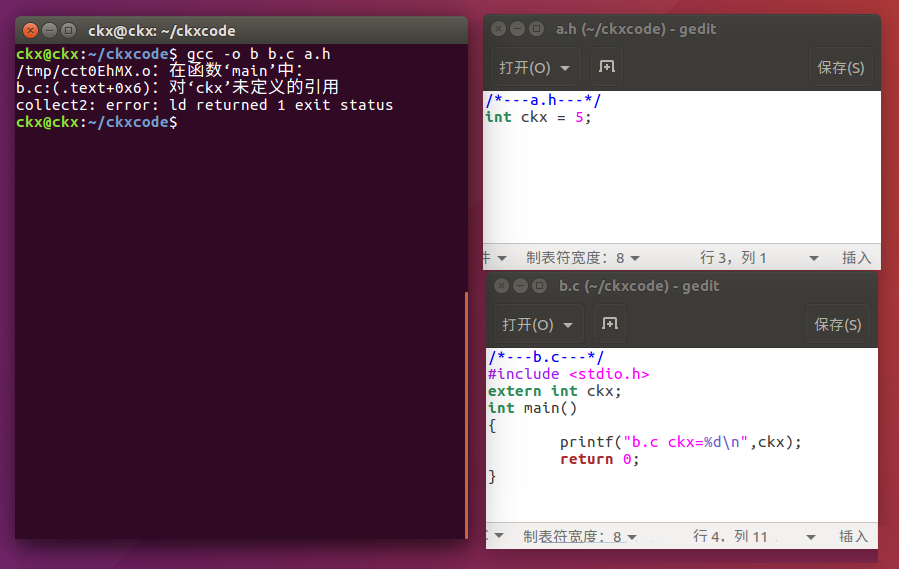Open the 行 3, 列 1 position dropdown arrow
This screenshot has width=899, height=569.
pyautogui.click(x=813, y=258)
